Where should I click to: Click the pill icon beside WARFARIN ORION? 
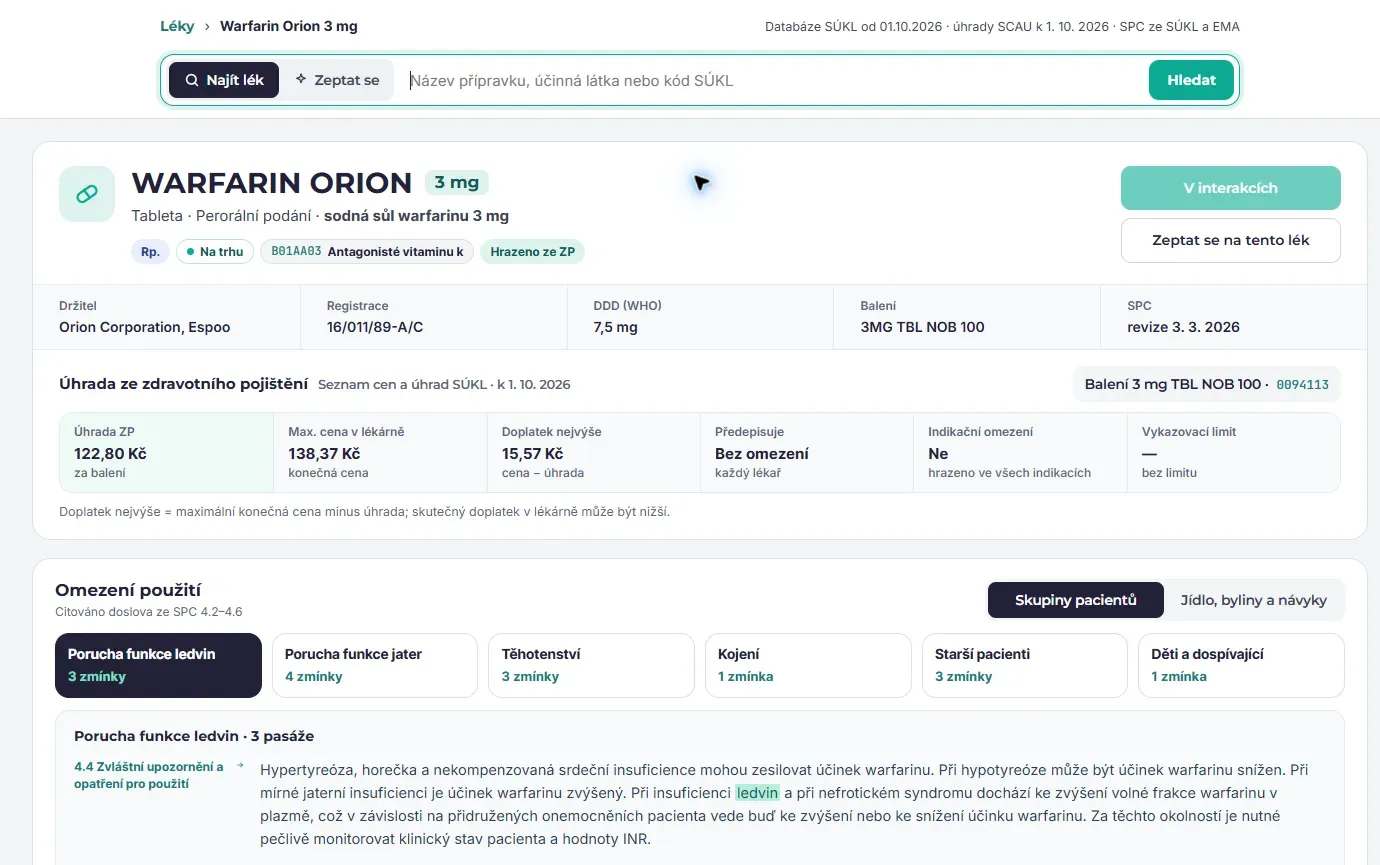coord(87,194)
